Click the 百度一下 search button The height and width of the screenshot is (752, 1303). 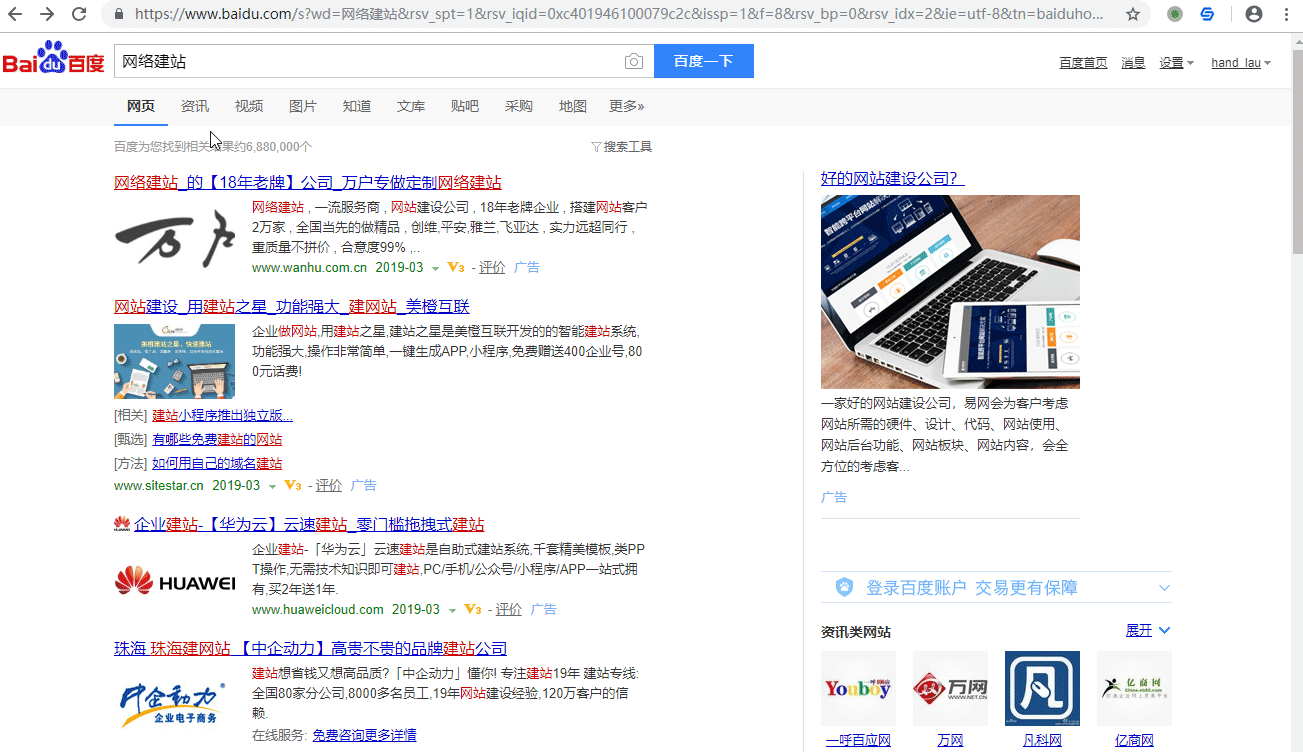(x=703, y=61)
